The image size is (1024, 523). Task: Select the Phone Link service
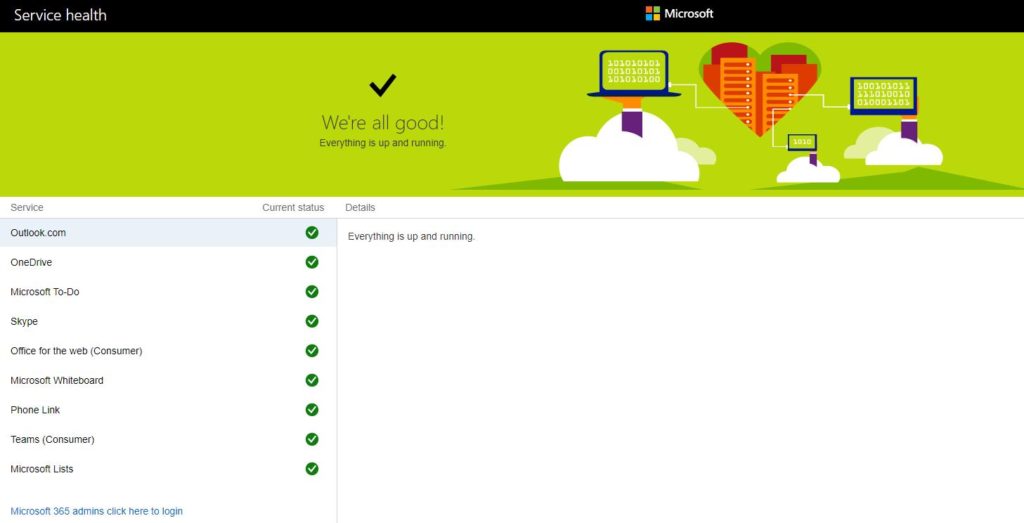(x=168, y=409)
